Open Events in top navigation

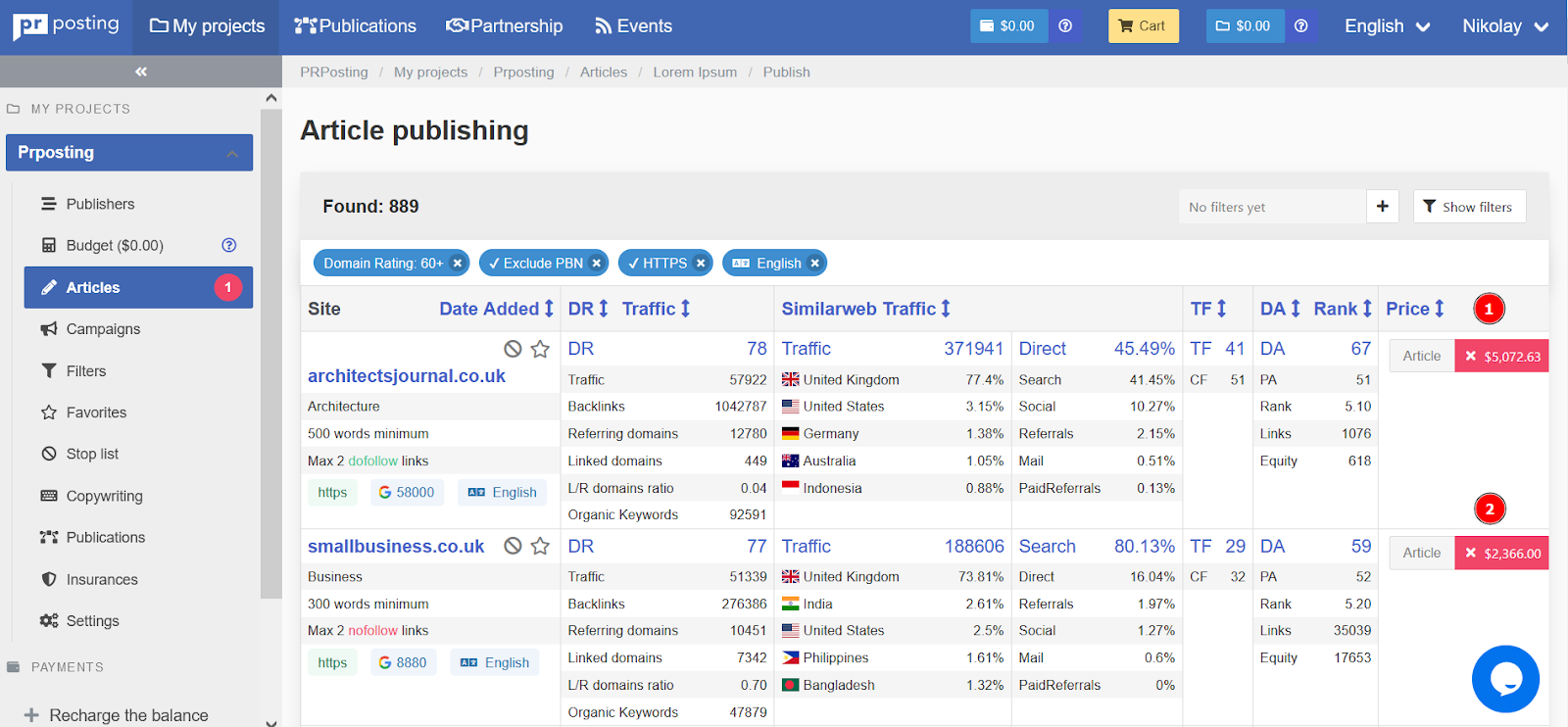coord(633,26)
